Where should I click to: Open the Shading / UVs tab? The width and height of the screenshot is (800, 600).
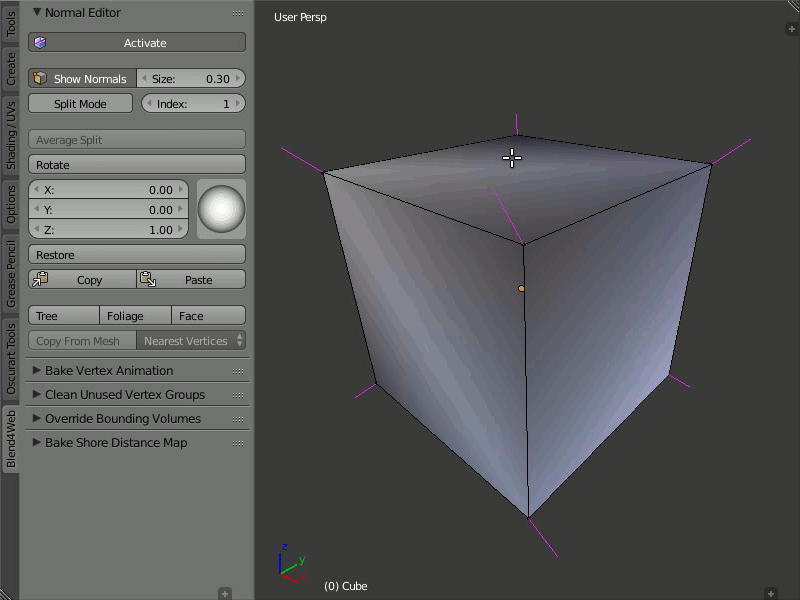click(11, 134)
